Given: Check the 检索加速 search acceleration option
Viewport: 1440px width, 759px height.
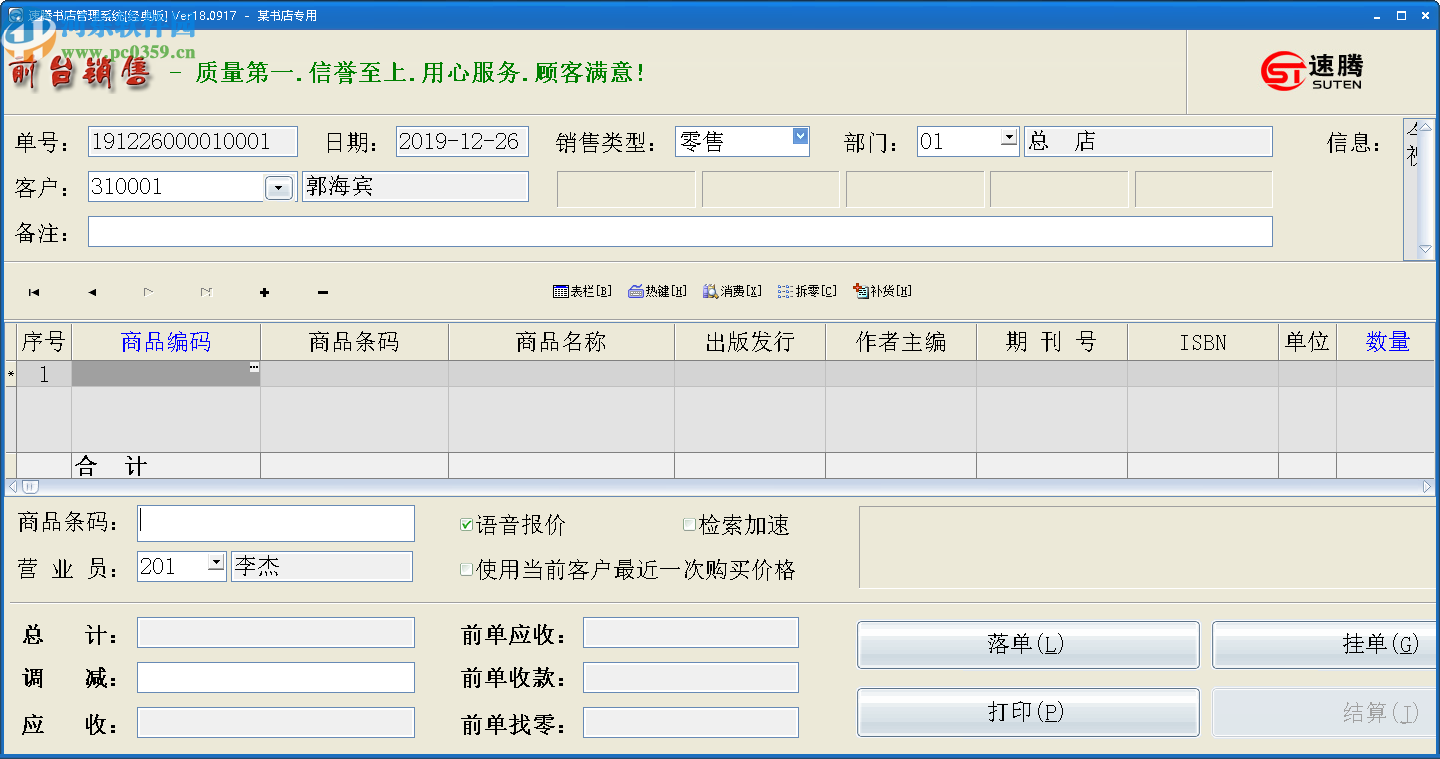Looking at the screenshot, I should 689,523.
